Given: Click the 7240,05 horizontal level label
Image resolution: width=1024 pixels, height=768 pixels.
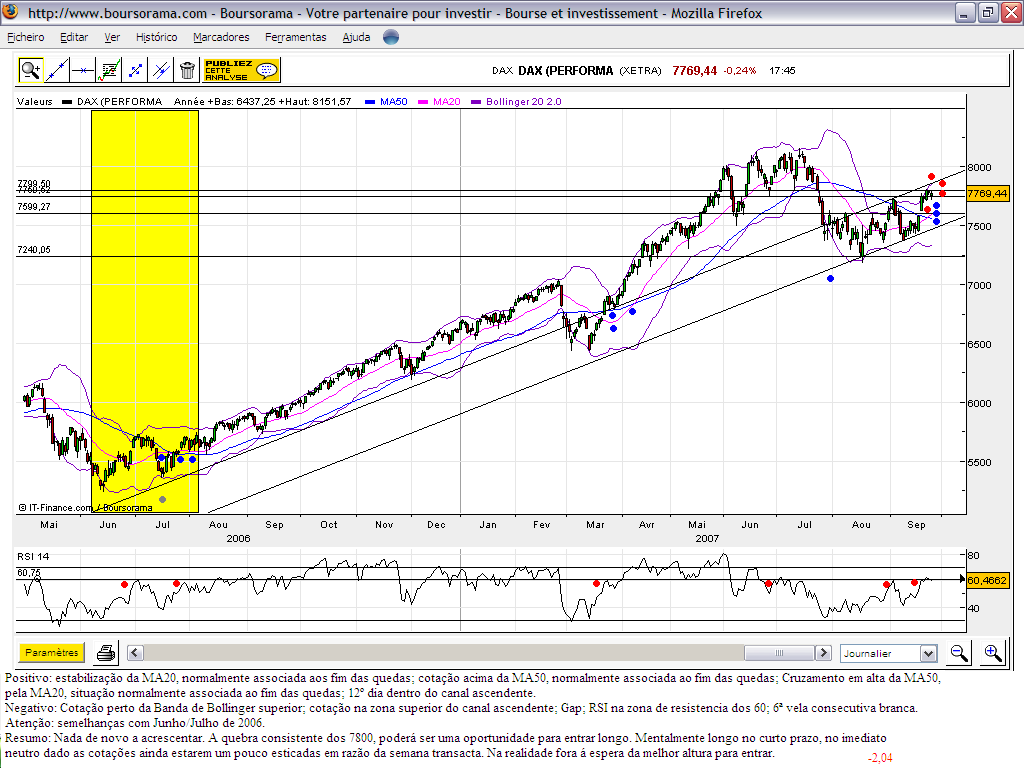Looking at the screenshot, I should 34,249.
